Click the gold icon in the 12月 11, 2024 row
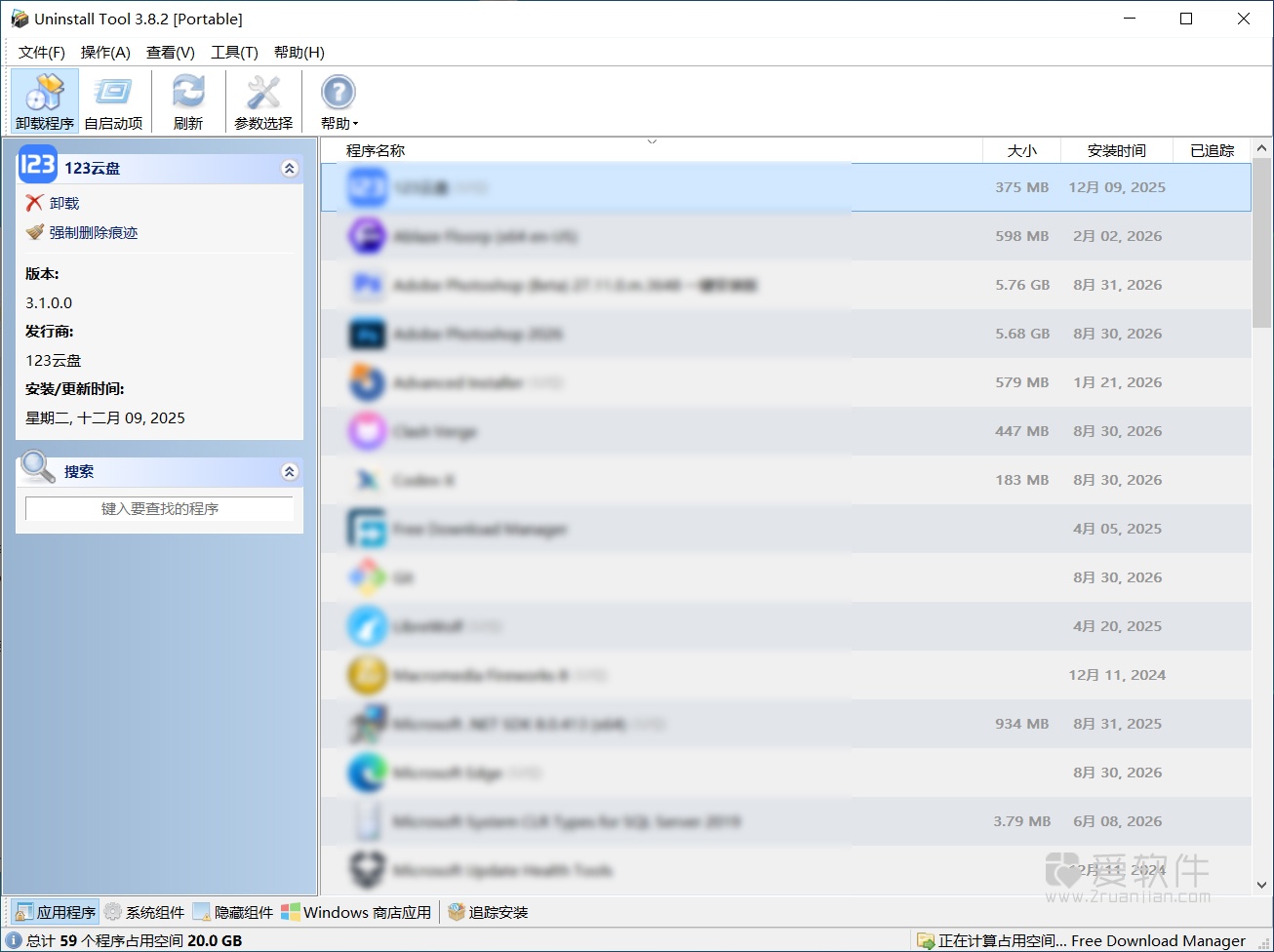The height and width of the screenshot is (952, 1274). (368, 675)
